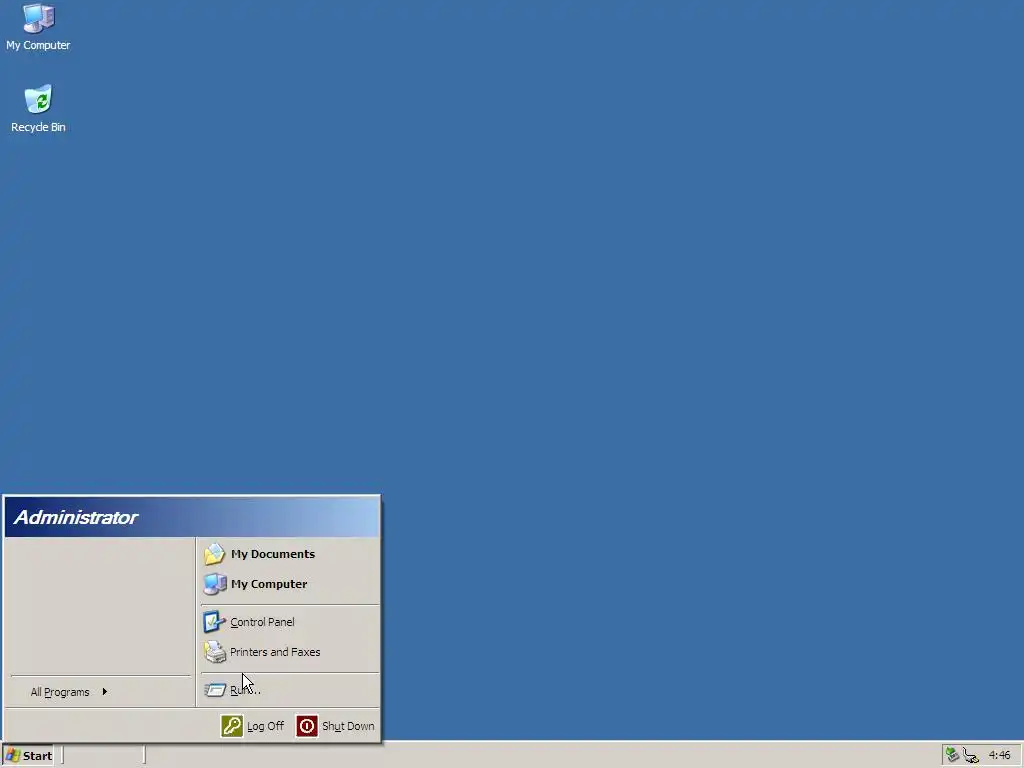The height and width of the screenshot is (768, 1024).
Task: Click the Run window icon
Action: (214, 690)
